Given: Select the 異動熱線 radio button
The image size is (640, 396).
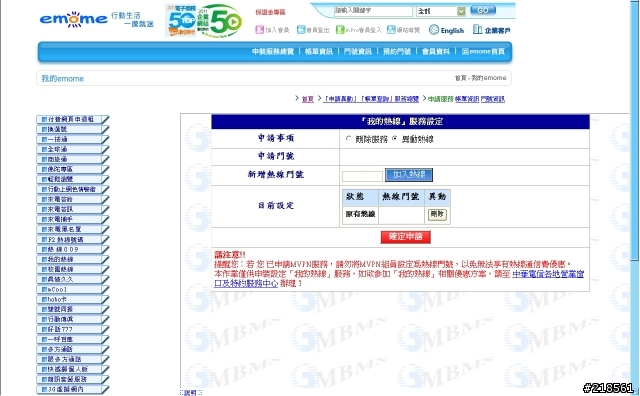Looking at the screenshot, I should (x=395, y=139).
